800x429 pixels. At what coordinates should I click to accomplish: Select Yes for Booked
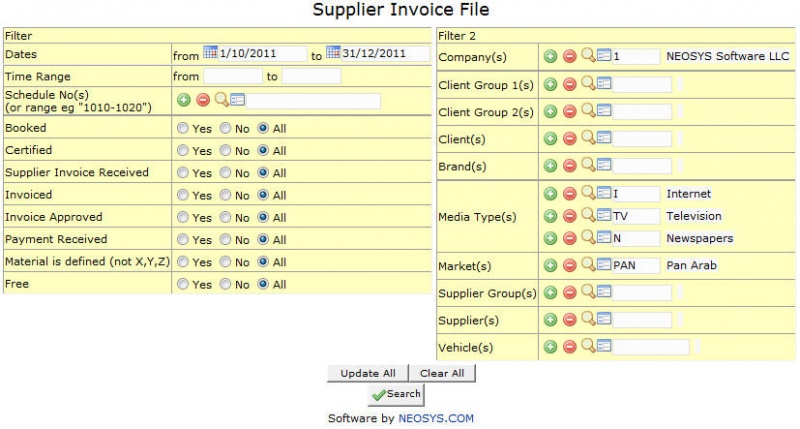point(183,129)
